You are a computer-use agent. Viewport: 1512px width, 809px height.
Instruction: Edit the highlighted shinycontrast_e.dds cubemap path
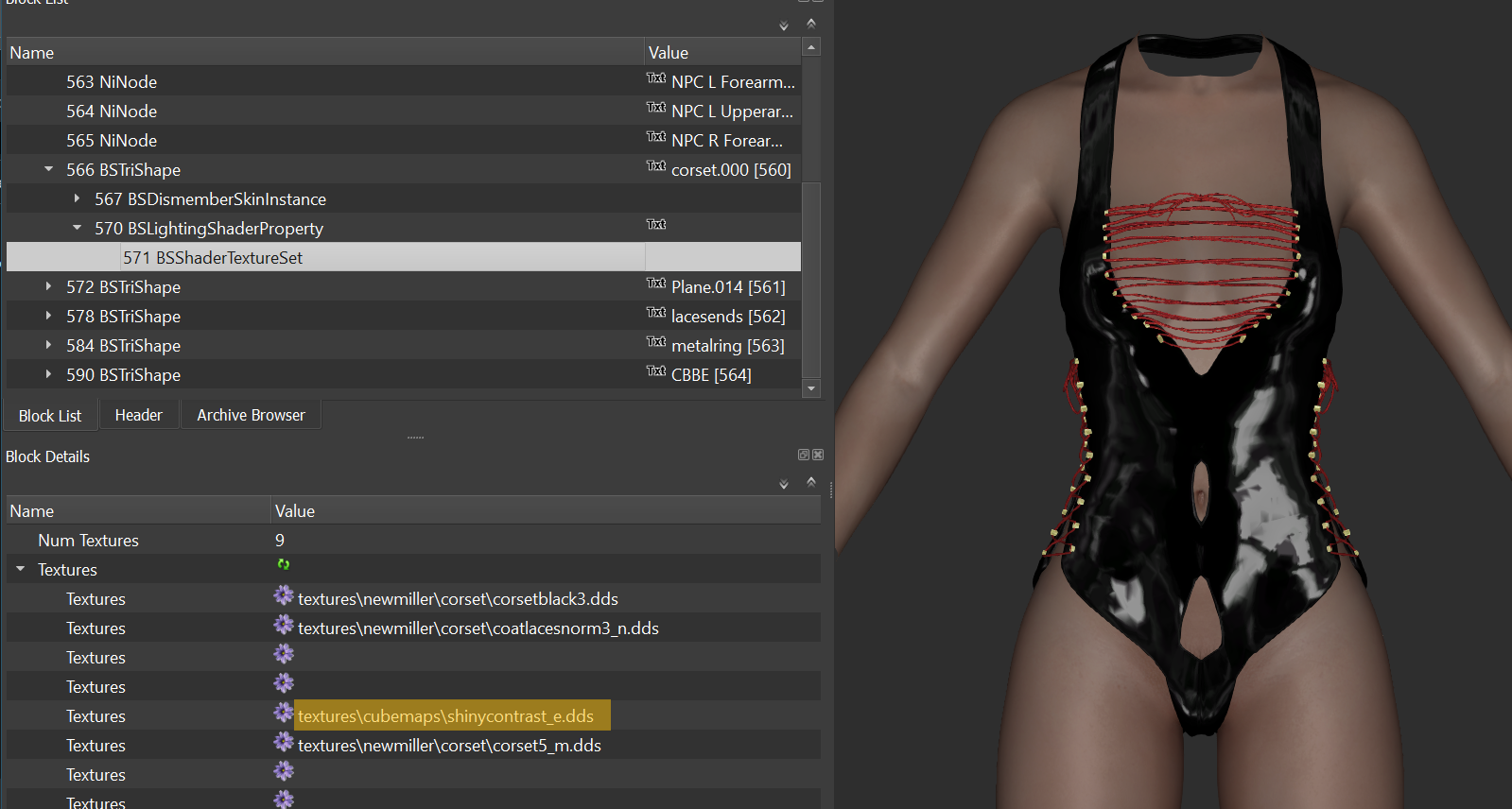453,715
